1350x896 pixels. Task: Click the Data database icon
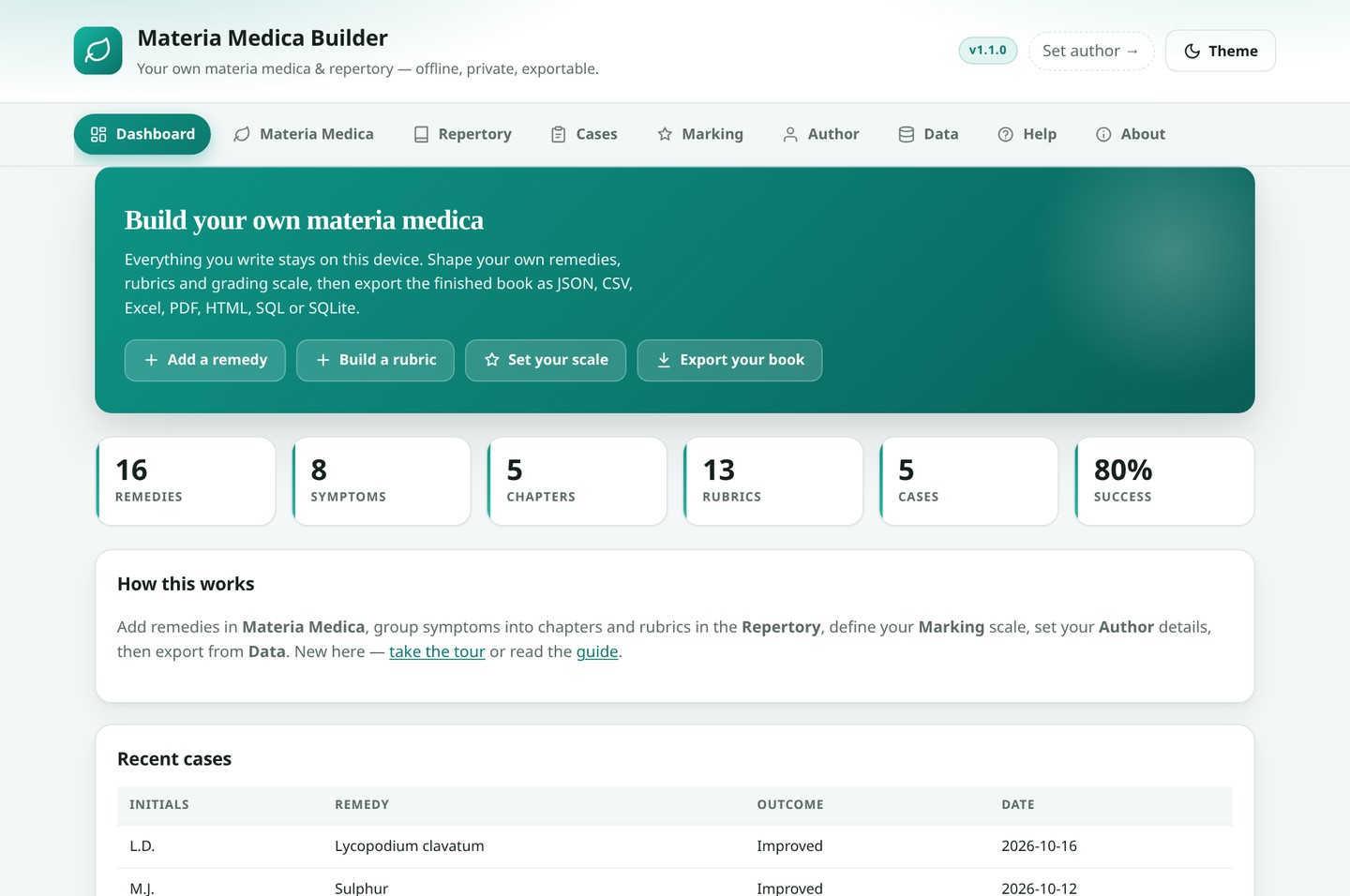907,134
